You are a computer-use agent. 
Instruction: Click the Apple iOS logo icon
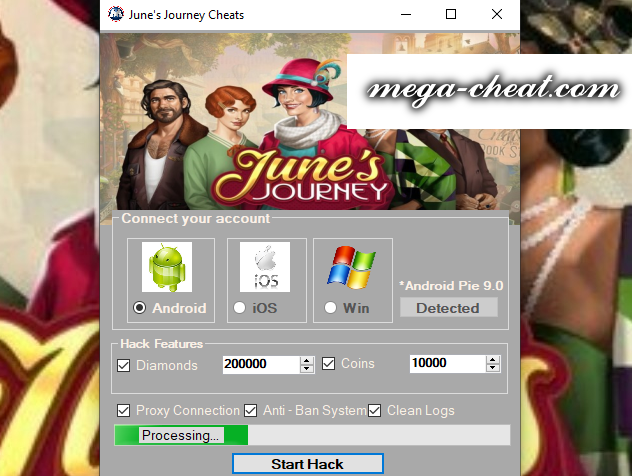coord(265,267)
